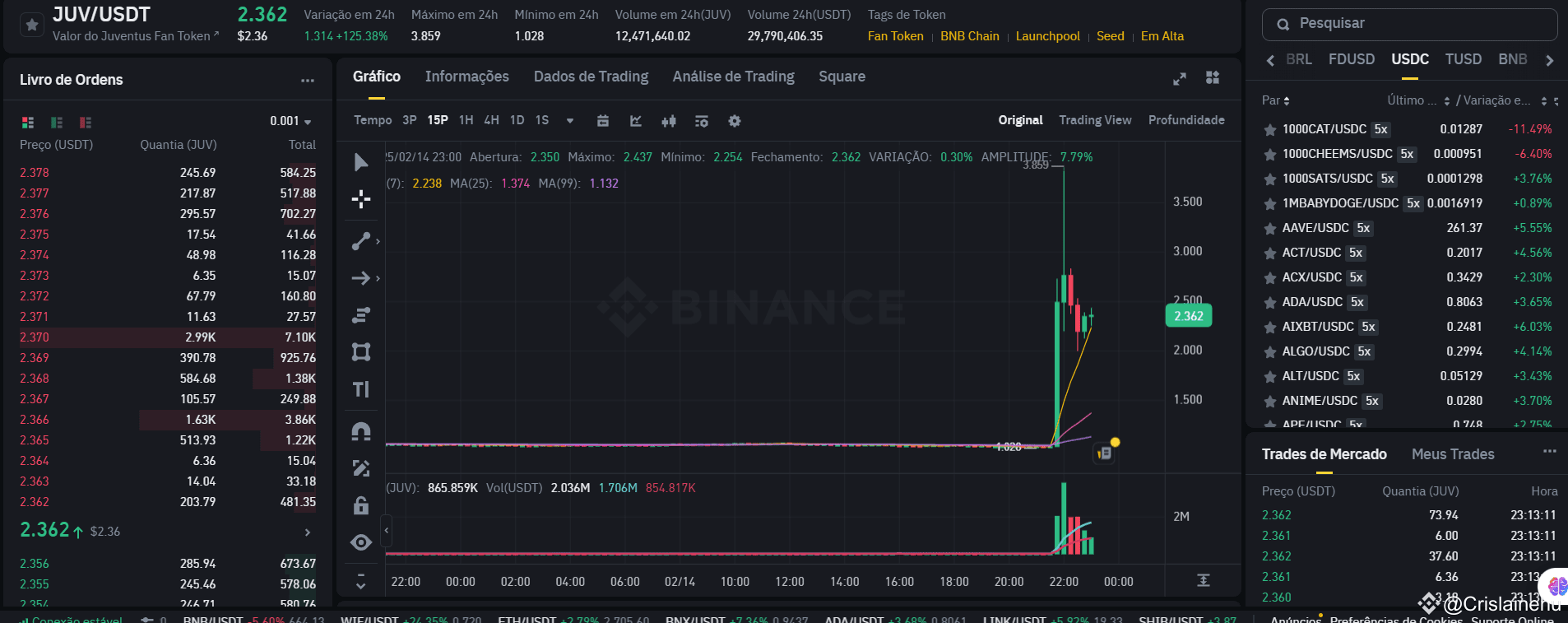Click the Pesquisar search field
The image size is (1568, 623).
click(x=1409, y=24)
